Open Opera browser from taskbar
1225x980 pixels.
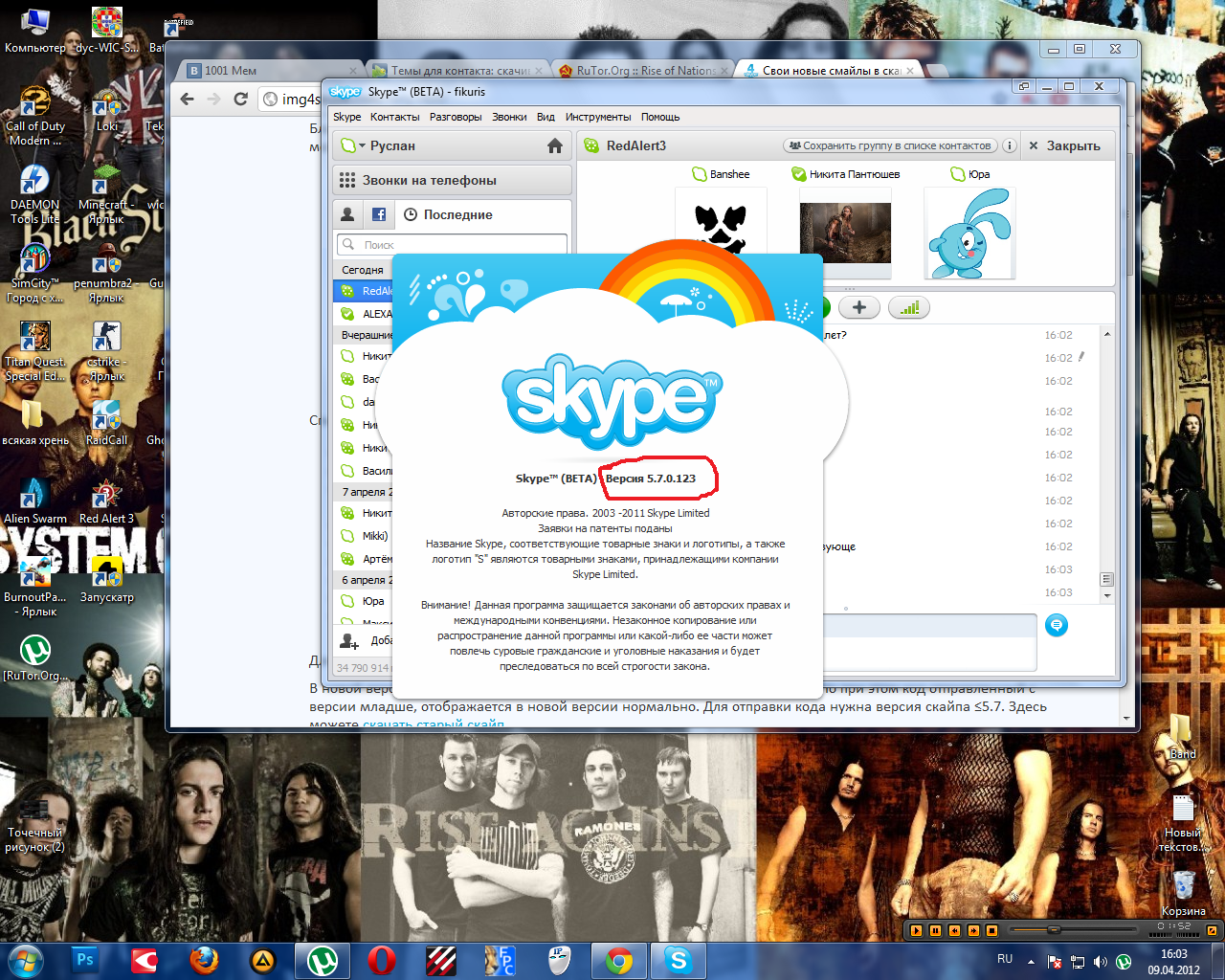pos(382,960)
